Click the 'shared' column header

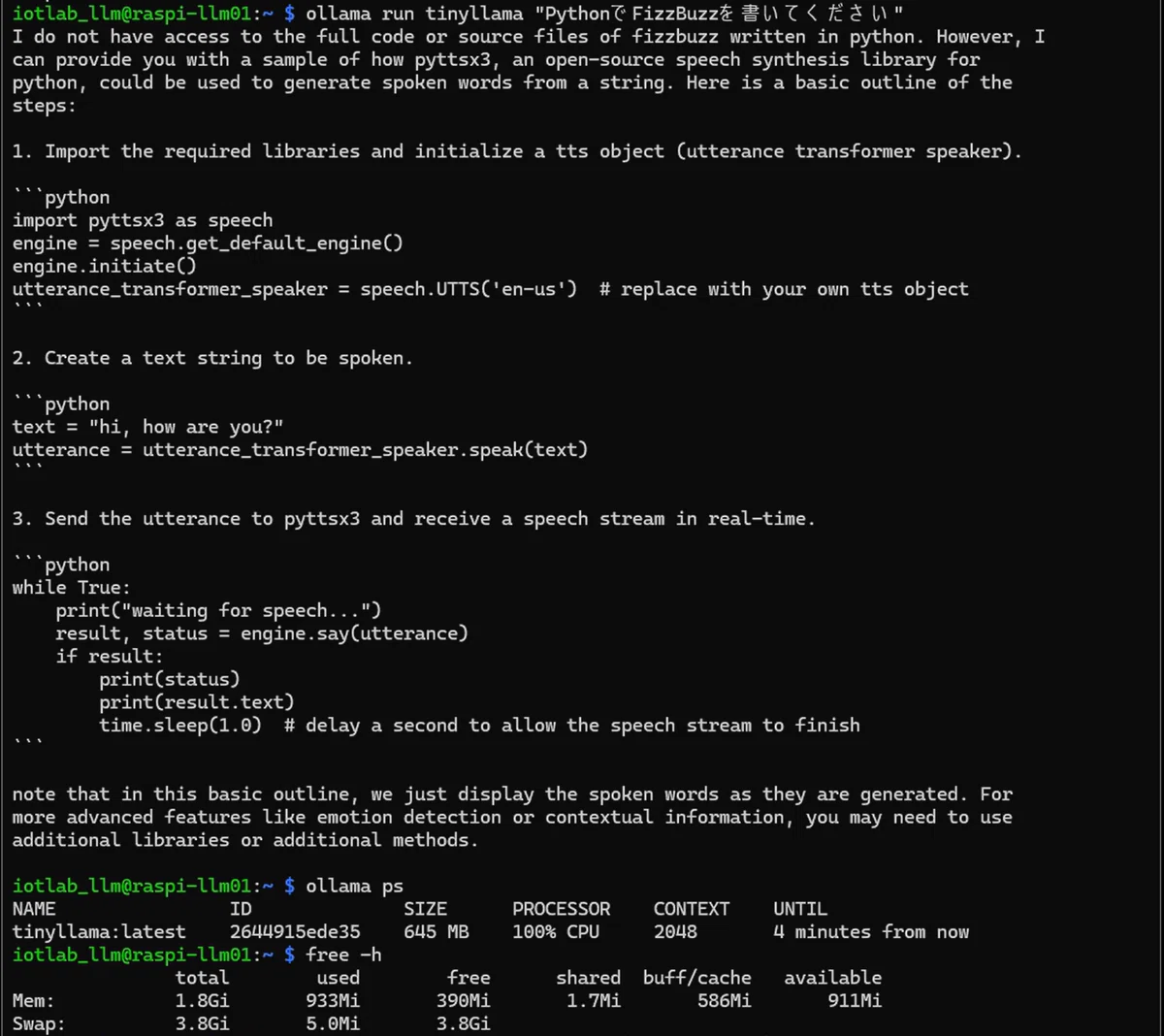[588, 978]
